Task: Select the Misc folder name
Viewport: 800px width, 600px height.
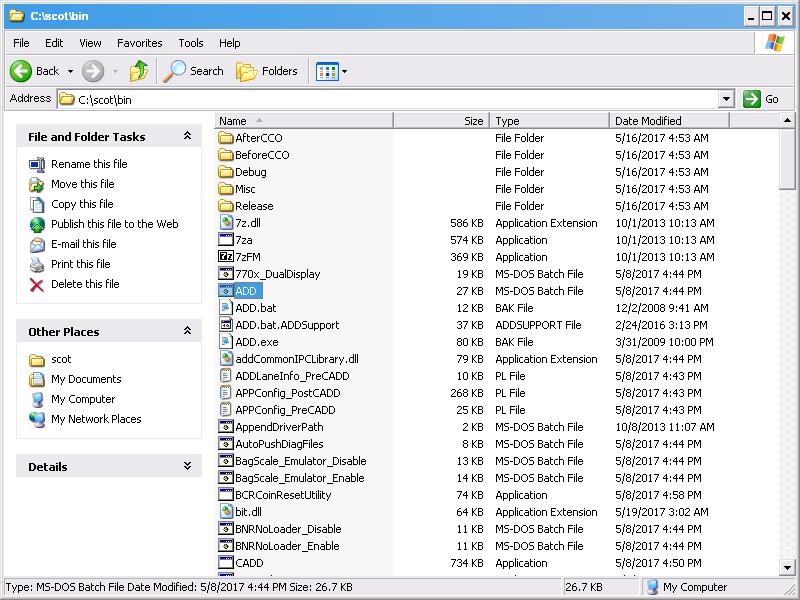Action: click(x=245, y=189)
